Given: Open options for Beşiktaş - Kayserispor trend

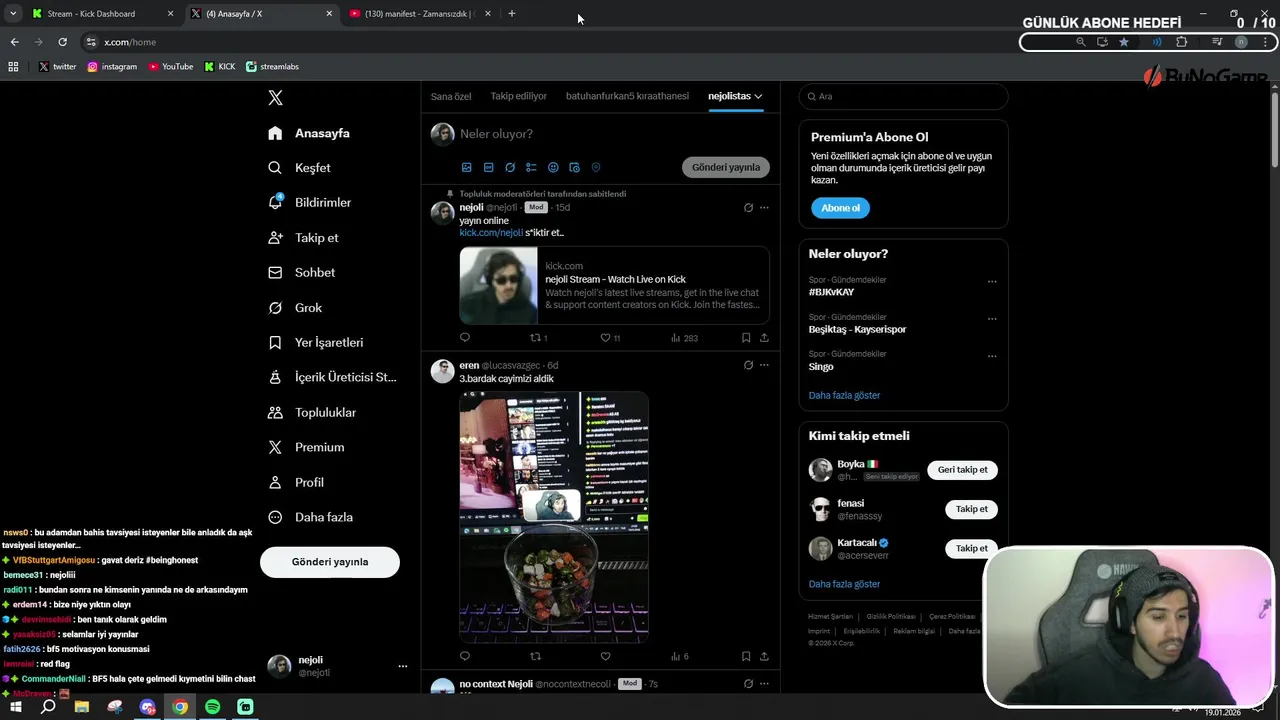Looking at the screenshot, I should pyautogui.click(x=992, y=319).
